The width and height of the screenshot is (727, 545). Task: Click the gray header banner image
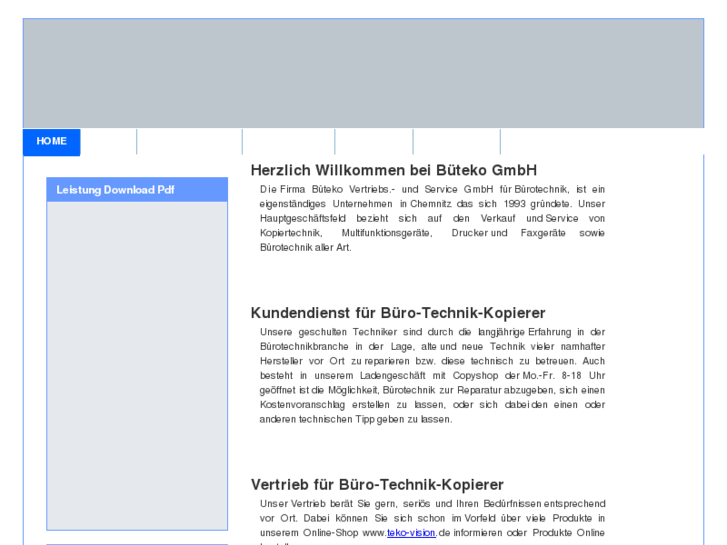pyautogui.click(x=364, y=73)
